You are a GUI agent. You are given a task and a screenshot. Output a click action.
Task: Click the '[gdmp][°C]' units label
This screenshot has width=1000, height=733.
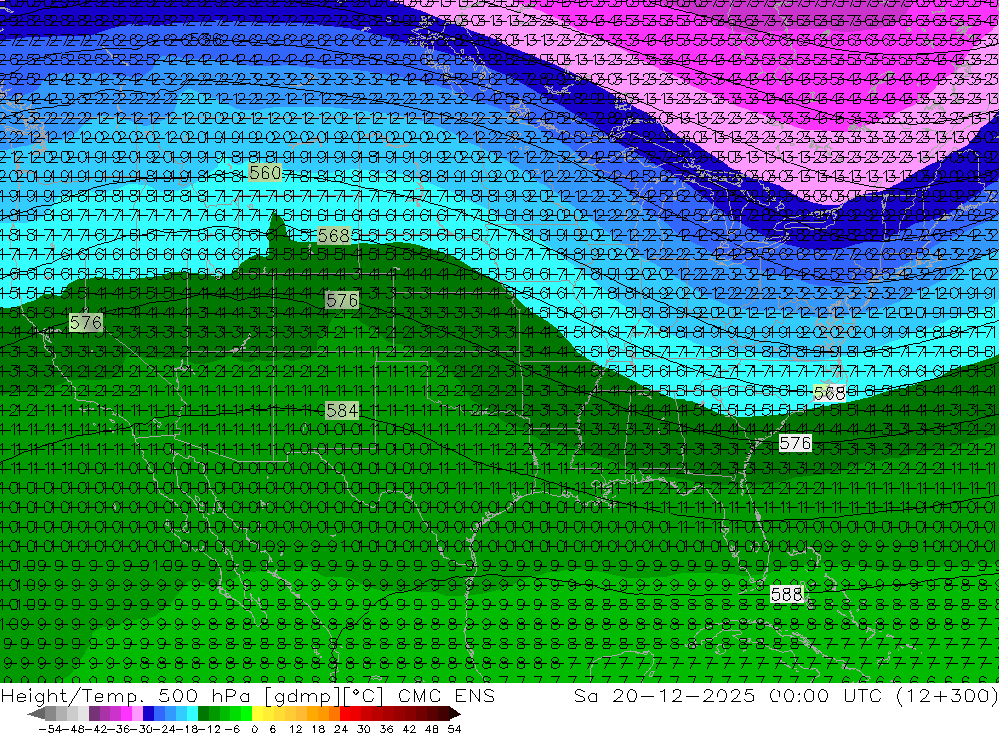[325, 695]
